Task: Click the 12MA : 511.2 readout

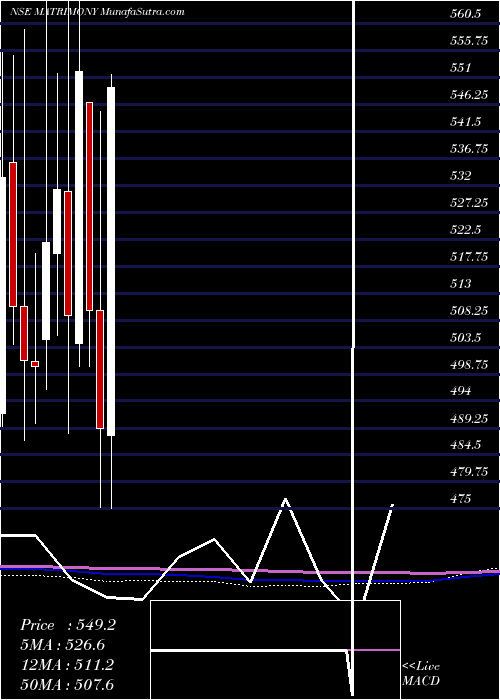Action: pyautogui.click(x=67, y=665)
